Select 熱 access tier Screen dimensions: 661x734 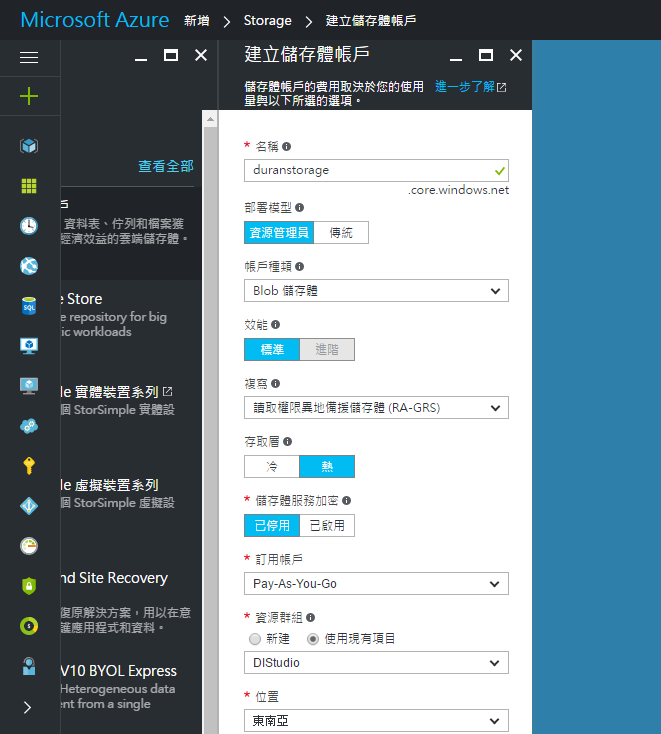327,466
